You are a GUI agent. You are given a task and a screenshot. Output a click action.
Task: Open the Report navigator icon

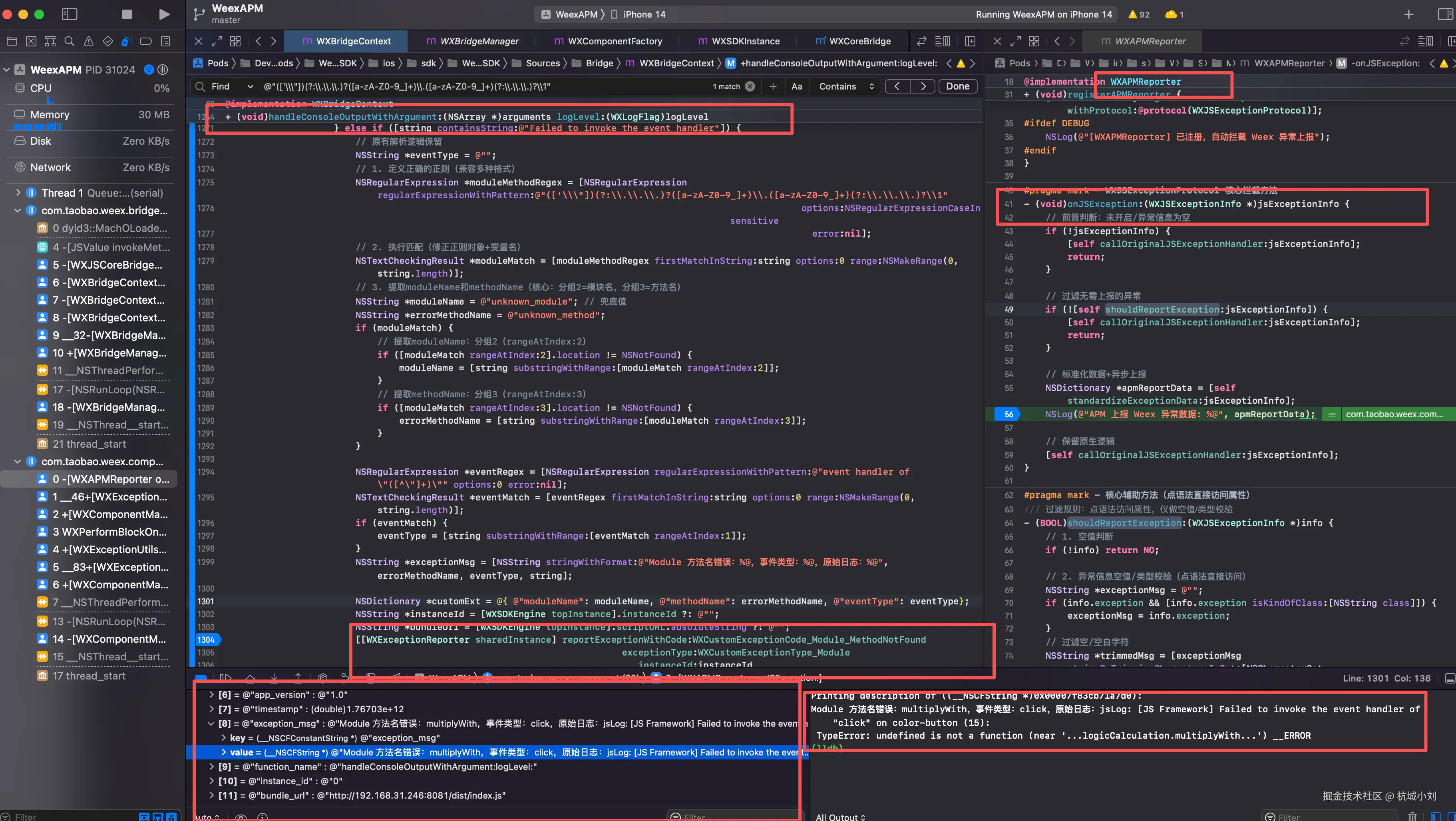pos(165,41)
